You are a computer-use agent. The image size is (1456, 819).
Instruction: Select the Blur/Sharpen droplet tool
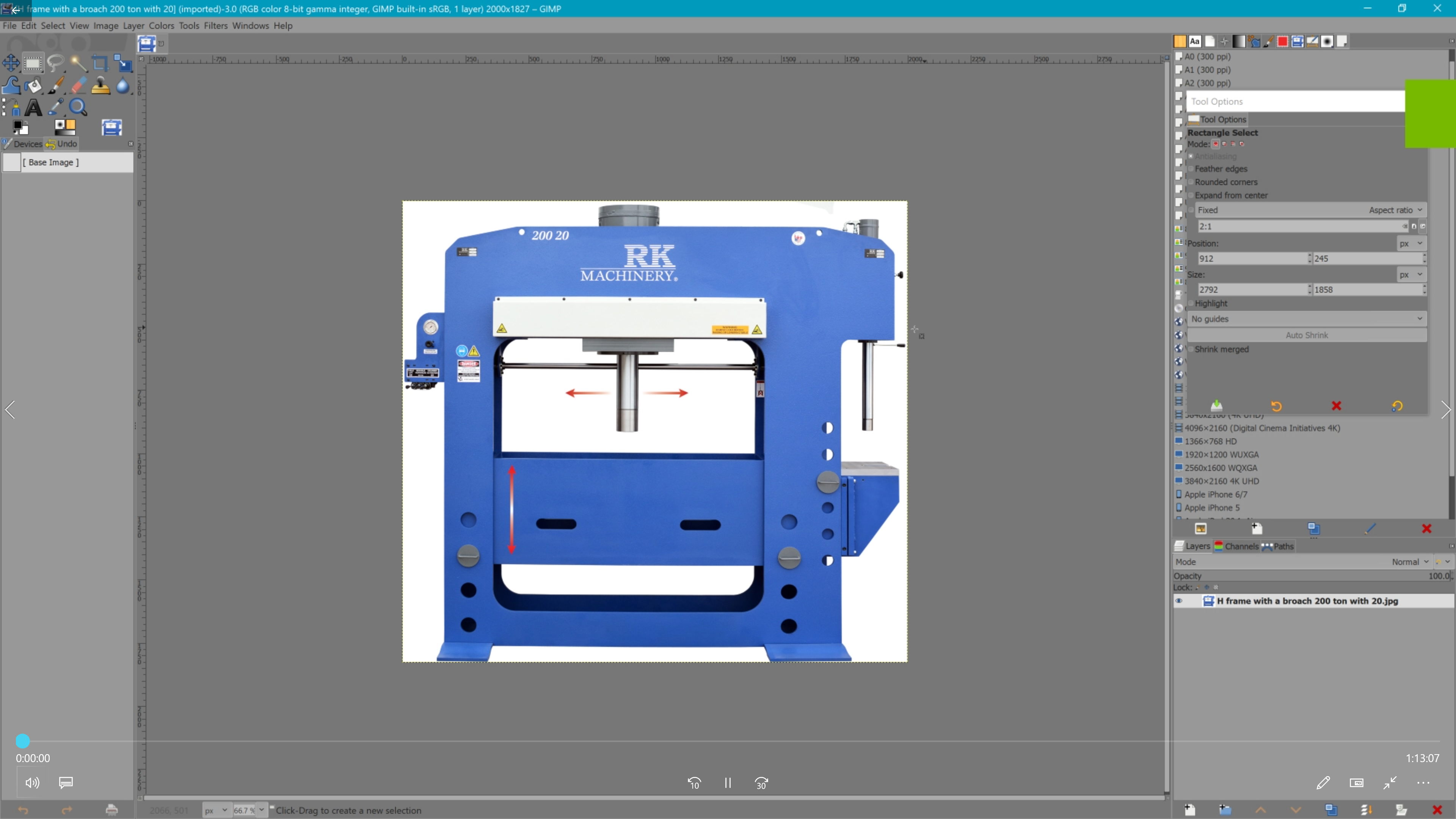click(x=122, y=85)
